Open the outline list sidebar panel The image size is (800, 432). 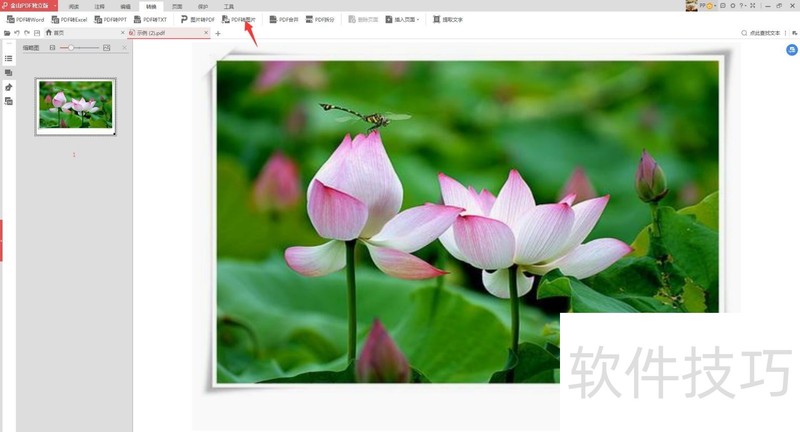(x=9, y=59)
